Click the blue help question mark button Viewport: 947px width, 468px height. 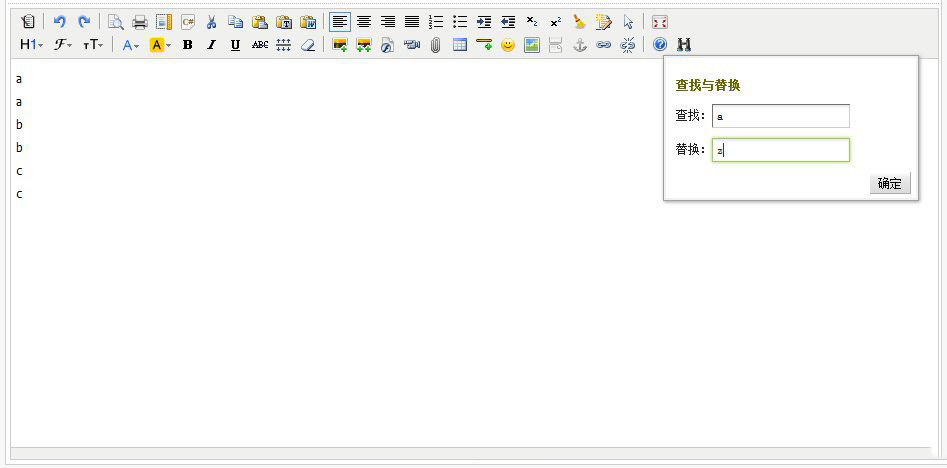[660, 45]
